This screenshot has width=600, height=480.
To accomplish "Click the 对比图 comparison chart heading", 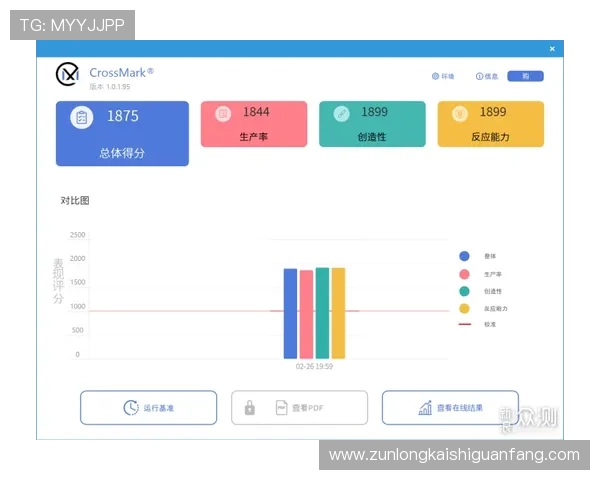I will 75,201.
